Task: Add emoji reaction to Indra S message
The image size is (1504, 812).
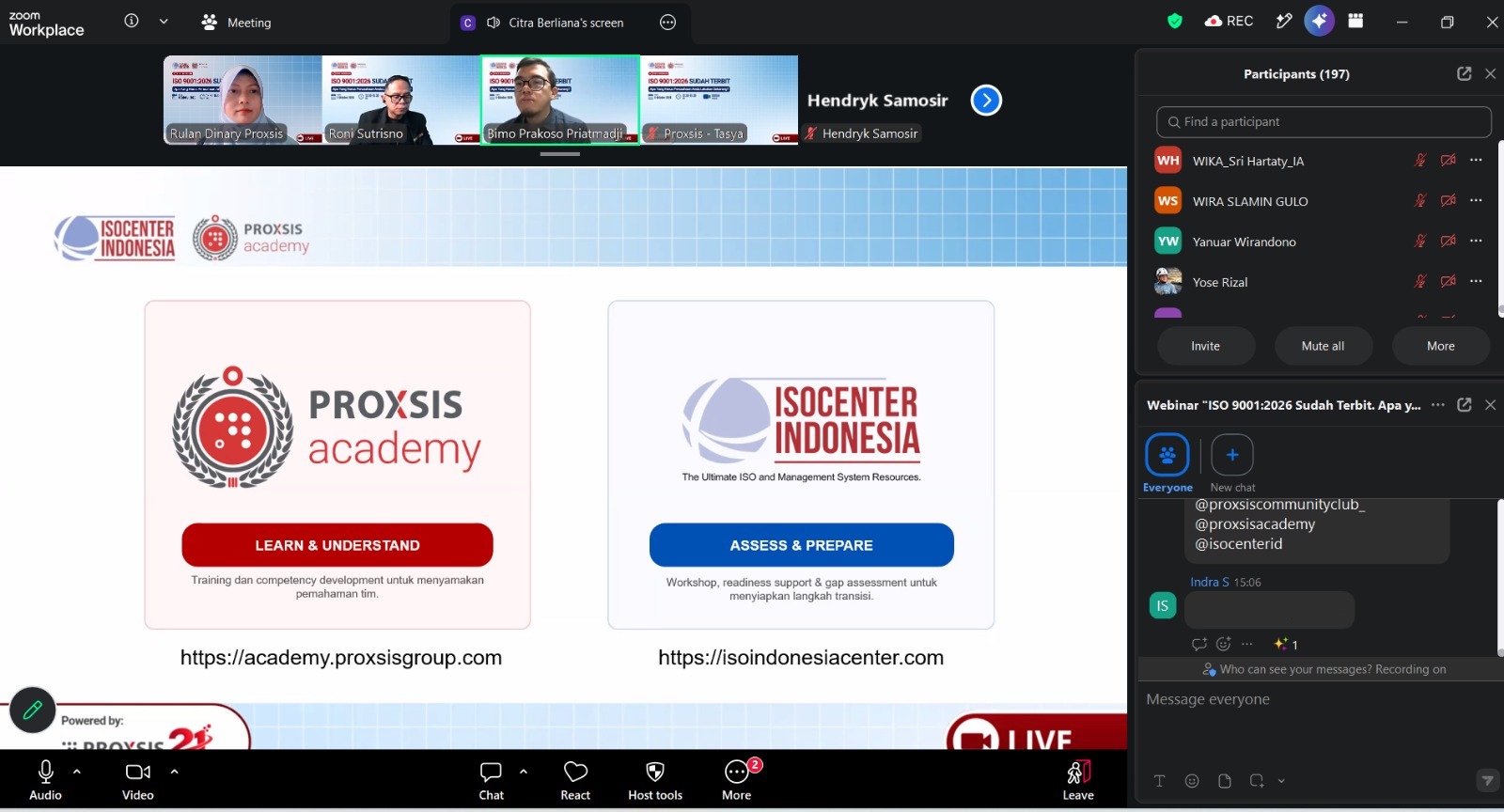Action: click(1223, 645)
